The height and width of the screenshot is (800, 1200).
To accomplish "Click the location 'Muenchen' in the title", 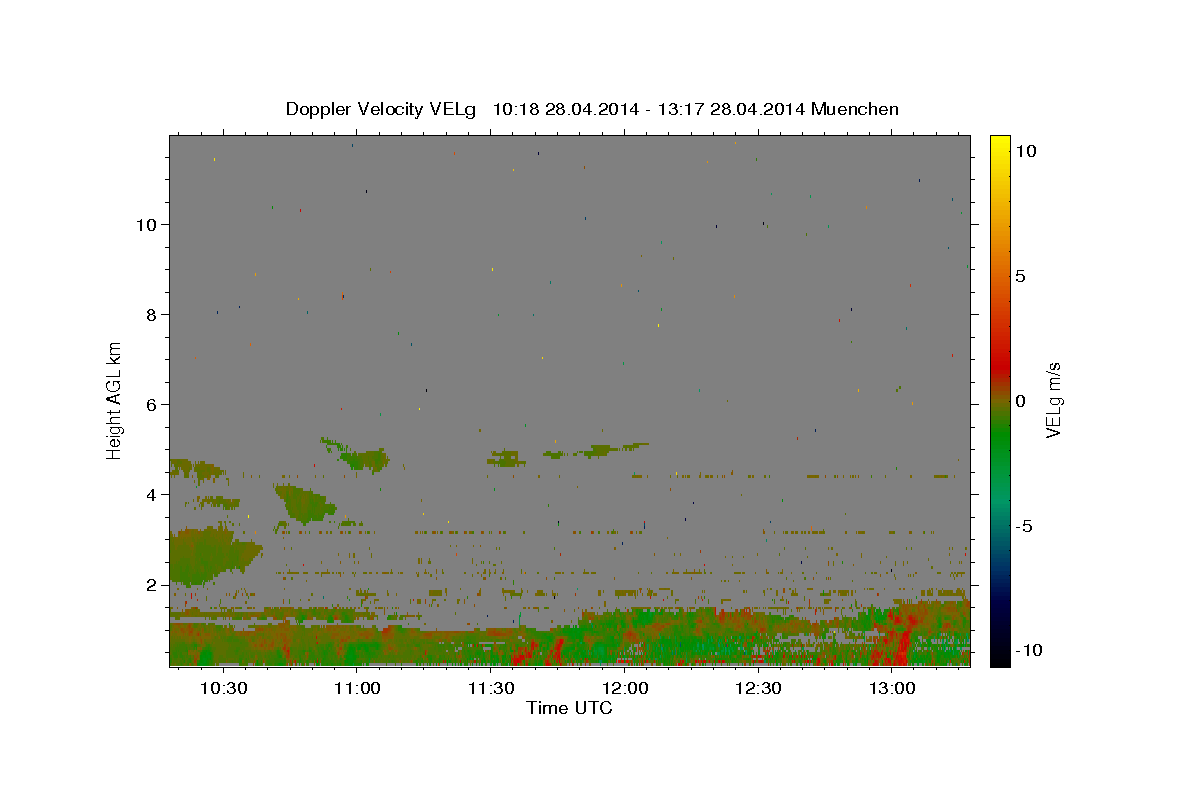I will coord(855,109).
